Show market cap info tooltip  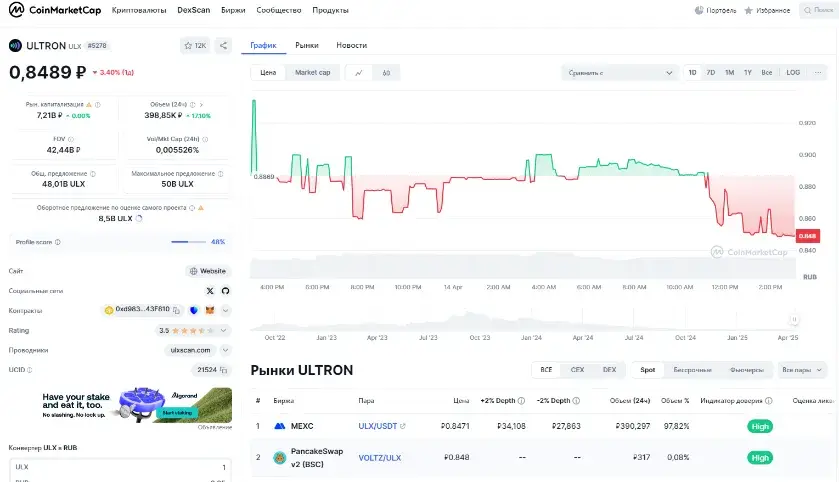(97, 105)
